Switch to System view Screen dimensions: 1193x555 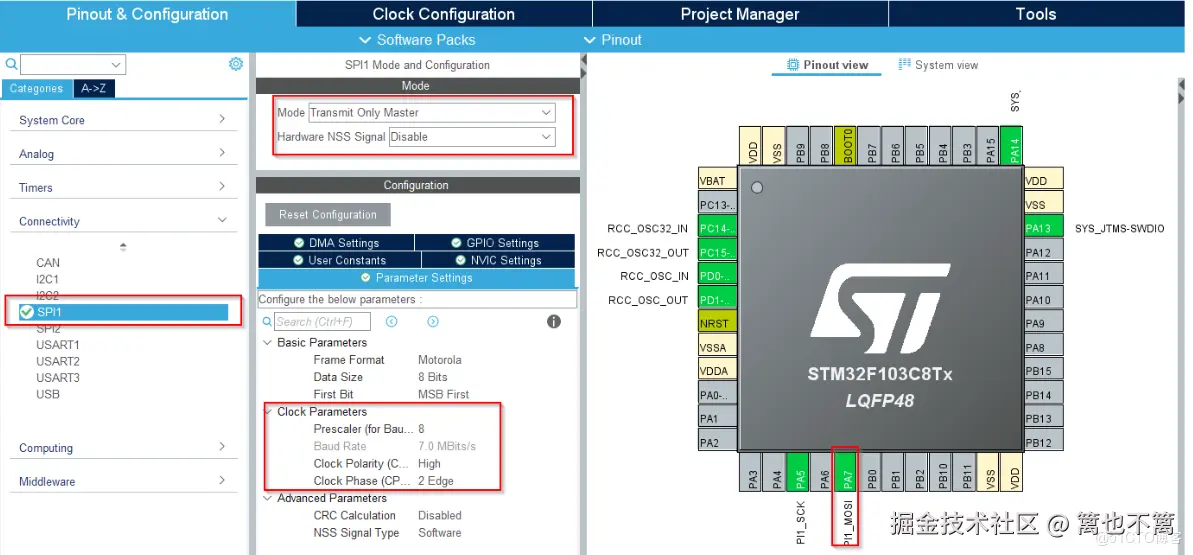(938, 65)
